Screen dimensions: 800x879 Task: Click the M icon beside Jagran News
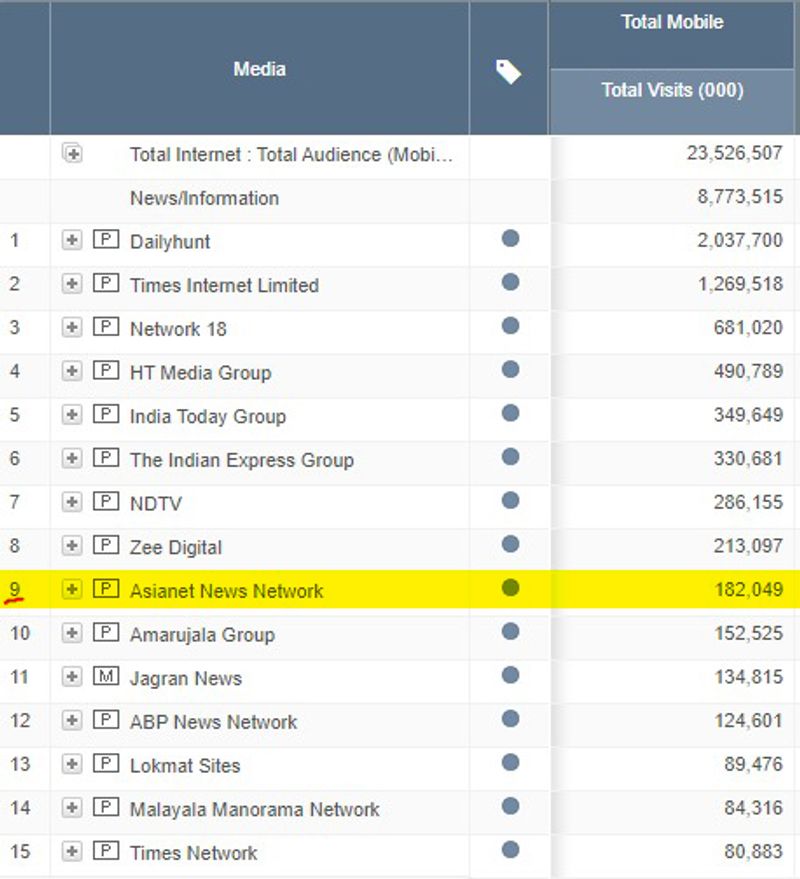105,677
